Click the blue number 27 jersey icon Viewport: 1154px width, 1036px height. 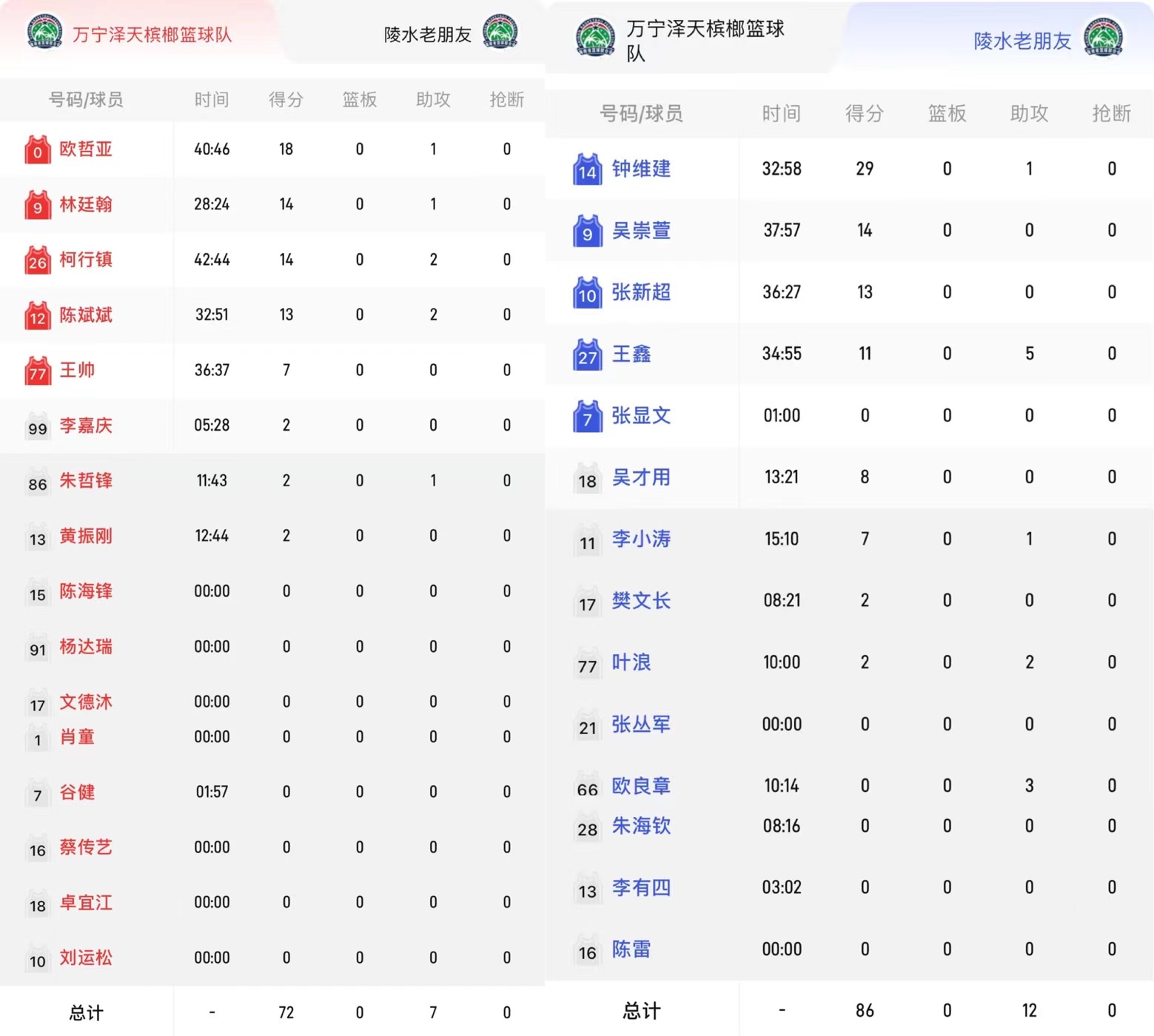click(587, 354)
